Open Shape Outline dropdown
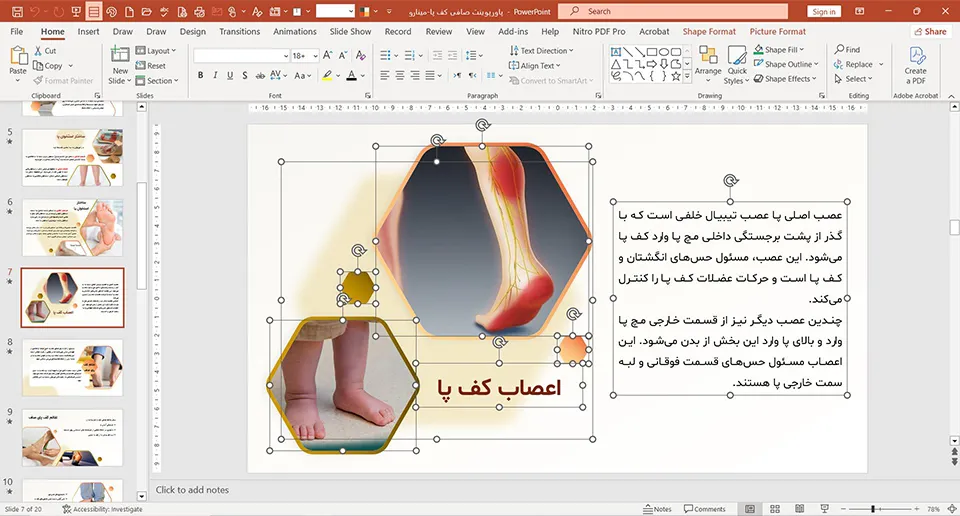The width and height of the screenshot is (960, 516). pos(786,64)
